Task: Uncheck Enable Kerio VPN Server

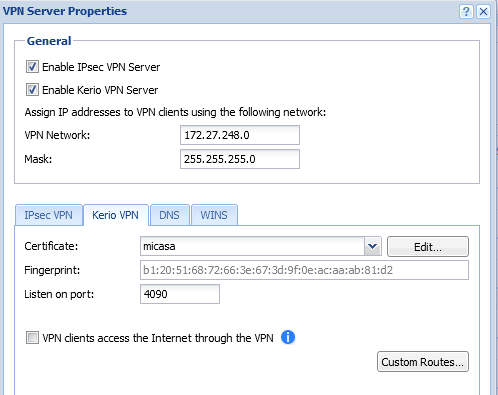Action: pyautogui.click(x=32, y=90)
